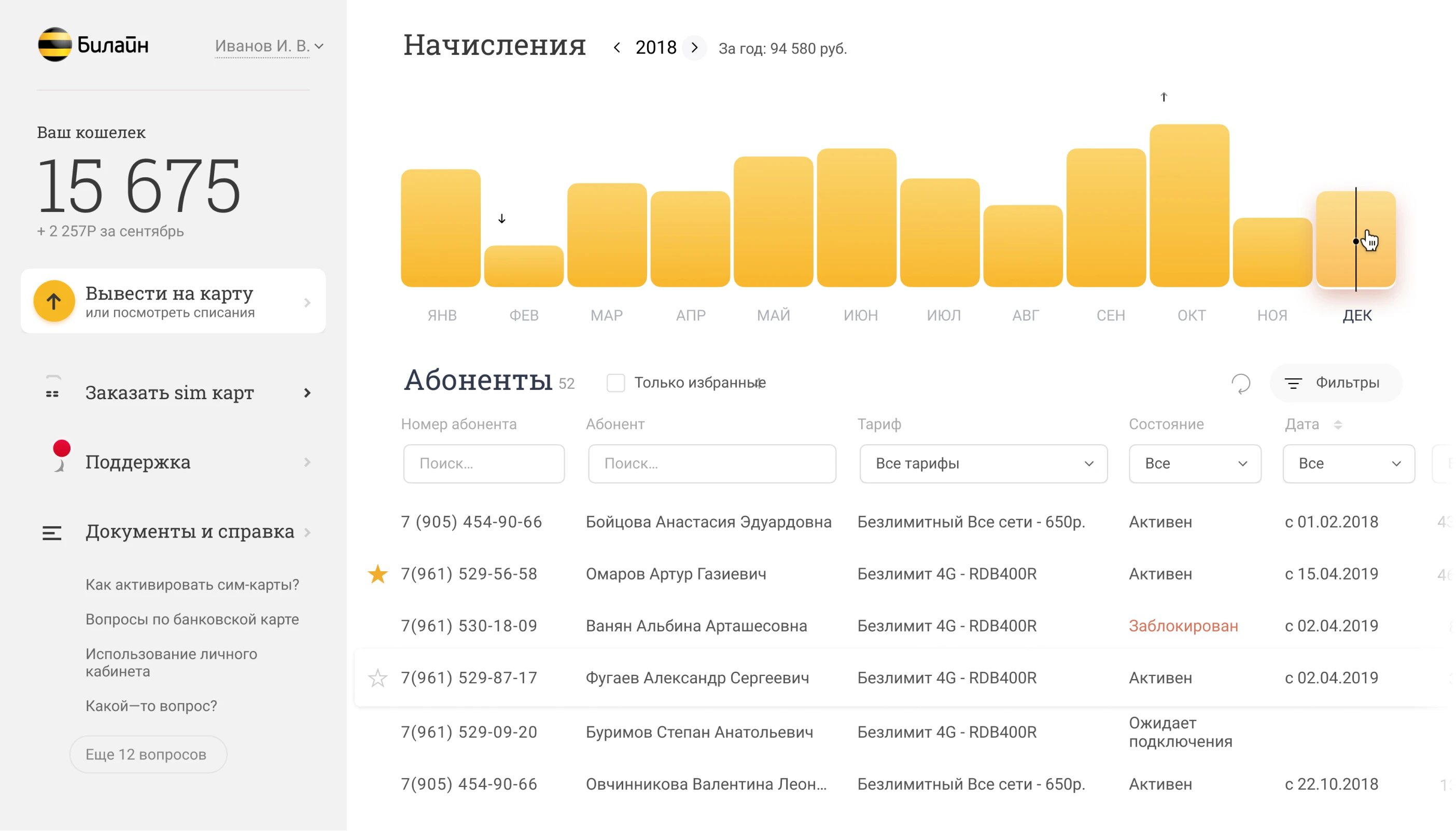This screenshot has height=831, width=1456.
Task: Click number 7 (905) 454-90-66 of Бойцова
Action: click(x=471, y=522)
